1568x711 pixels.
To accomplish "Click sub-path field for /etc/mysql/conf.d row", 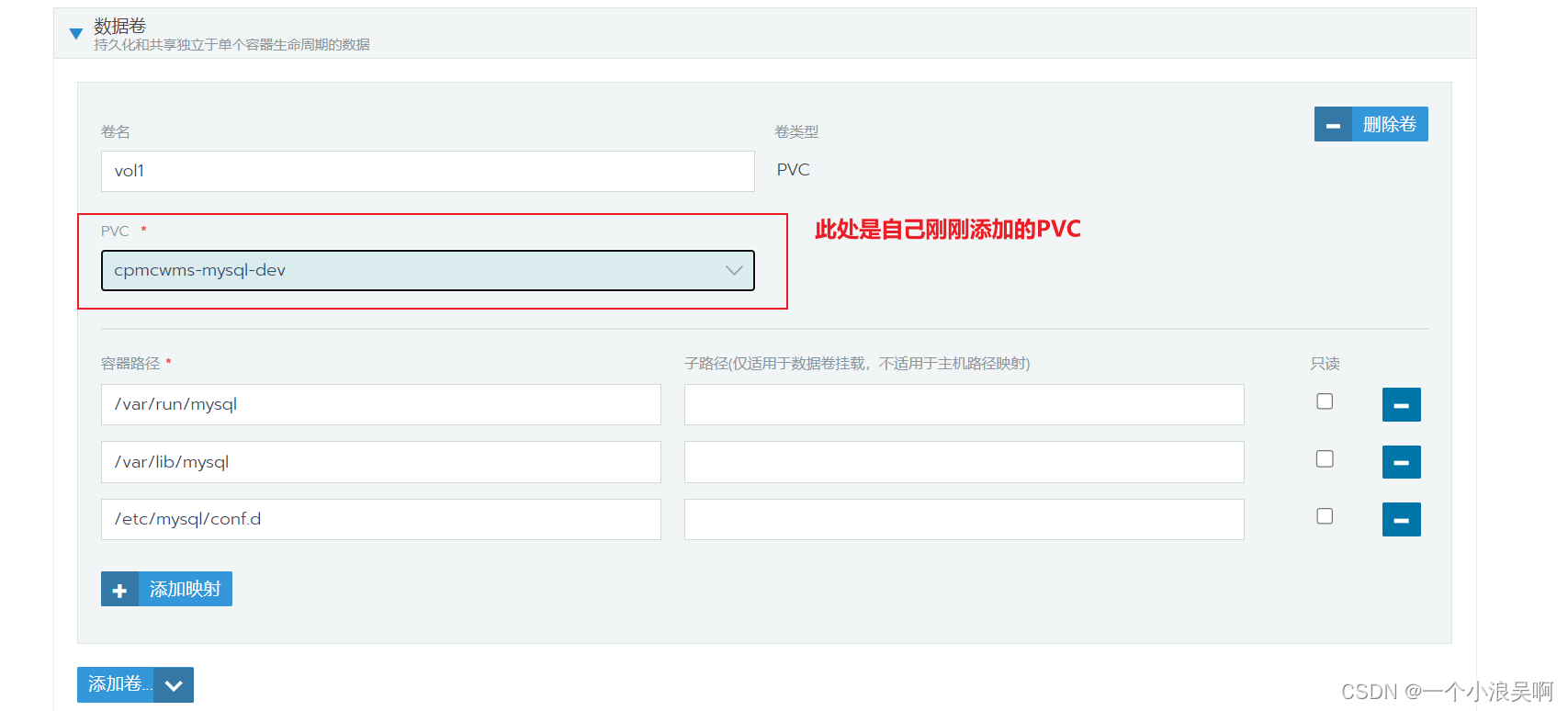I will click(964, 519).
